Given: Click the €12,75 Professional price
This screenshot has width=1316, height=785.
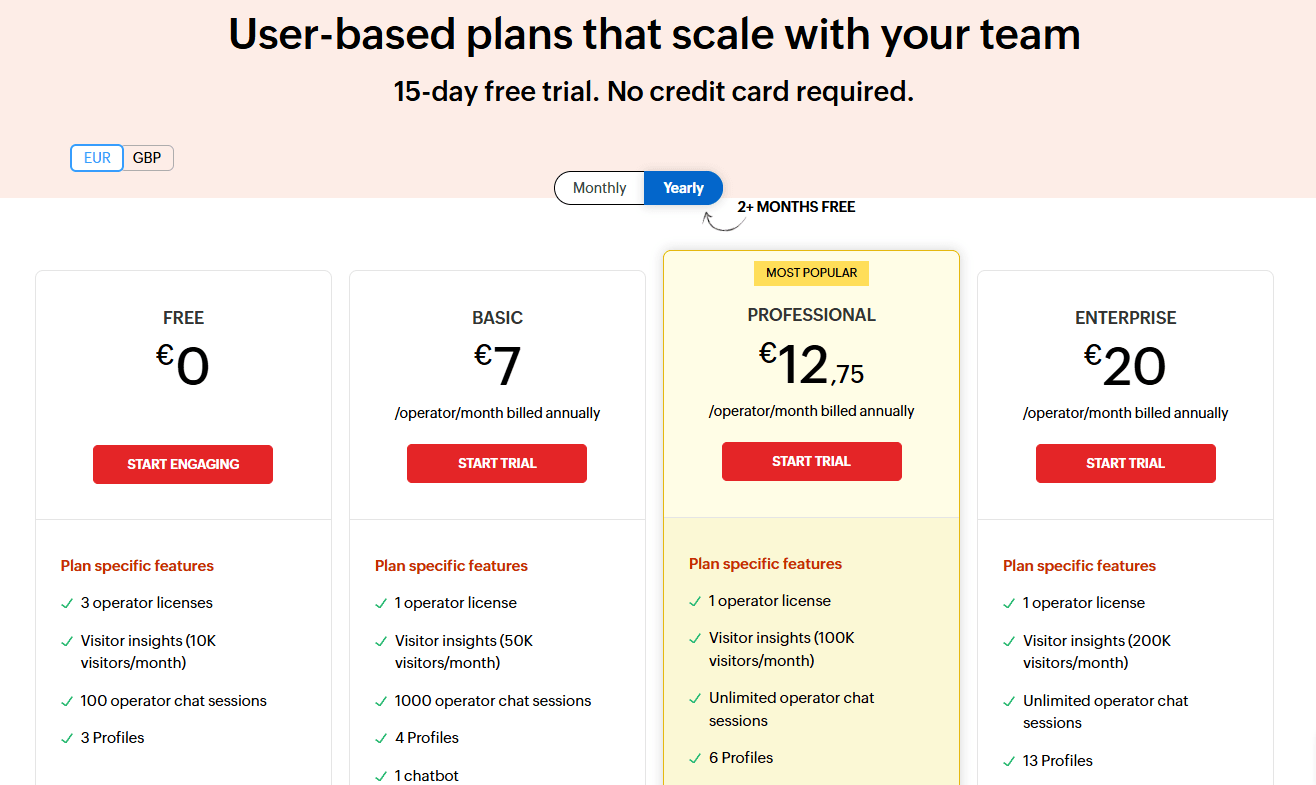Looking at the screenshot, I should point(811,365).
